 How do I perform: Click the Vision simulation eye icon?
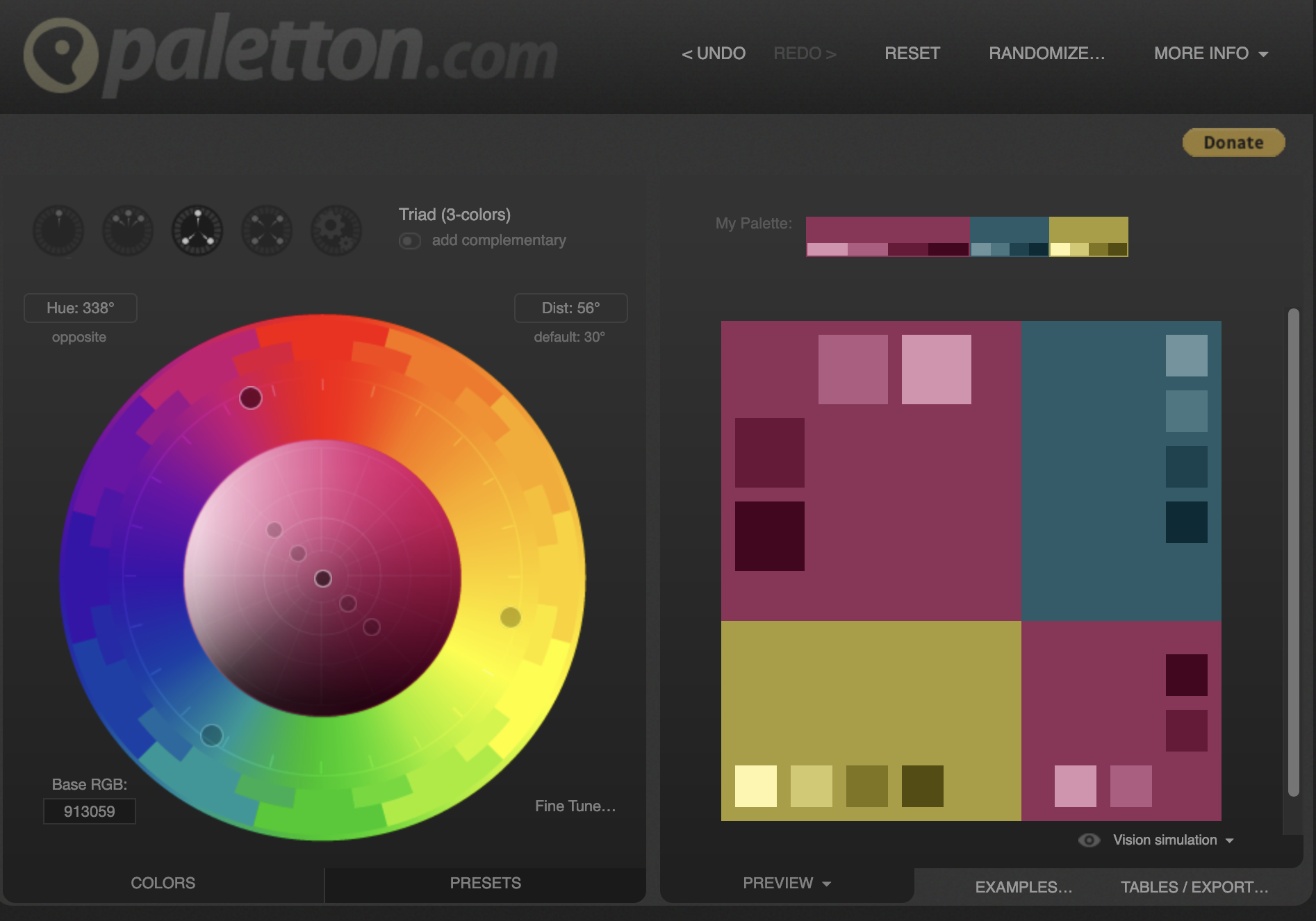pos(1089,840)
